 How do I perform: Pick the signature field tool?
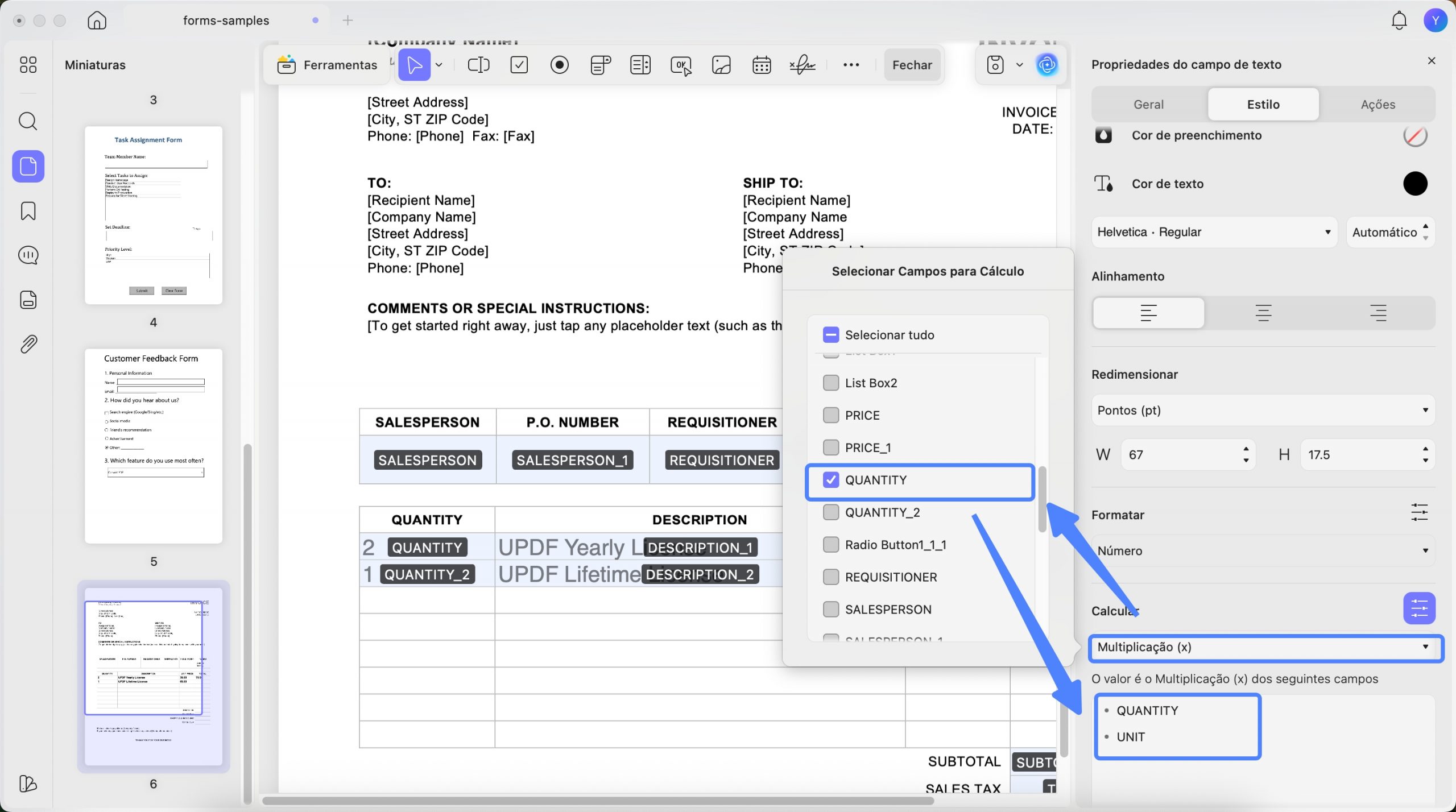pos(803,65)
